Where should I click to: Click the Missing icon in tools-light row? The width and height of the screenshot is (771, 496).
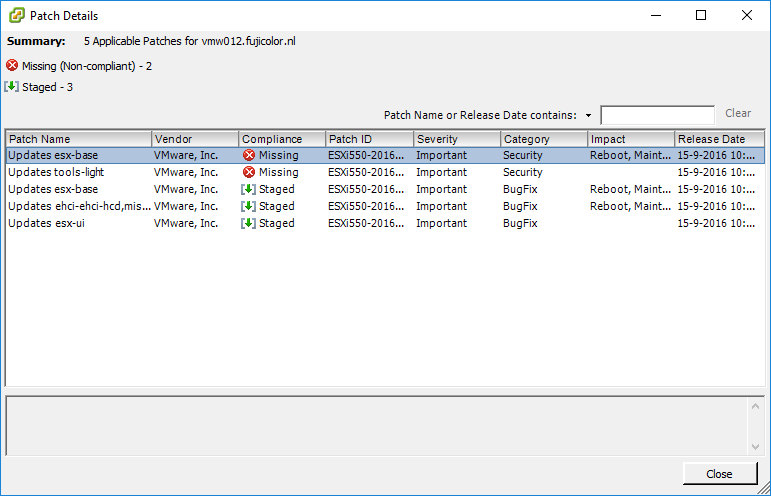point(249,172)
